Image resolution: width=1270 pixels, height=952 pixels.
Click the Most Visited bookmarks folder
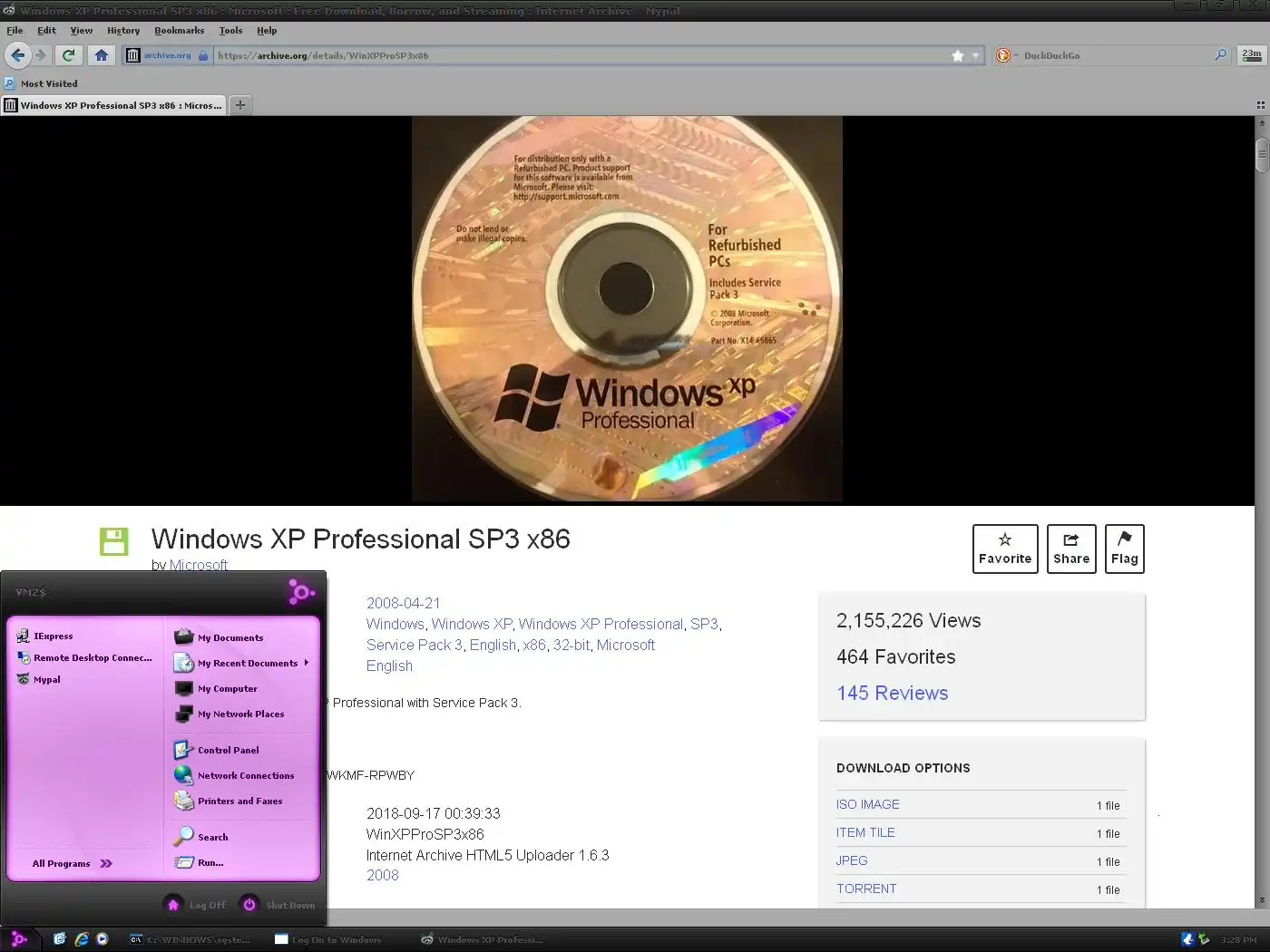(x=41, y=83)
